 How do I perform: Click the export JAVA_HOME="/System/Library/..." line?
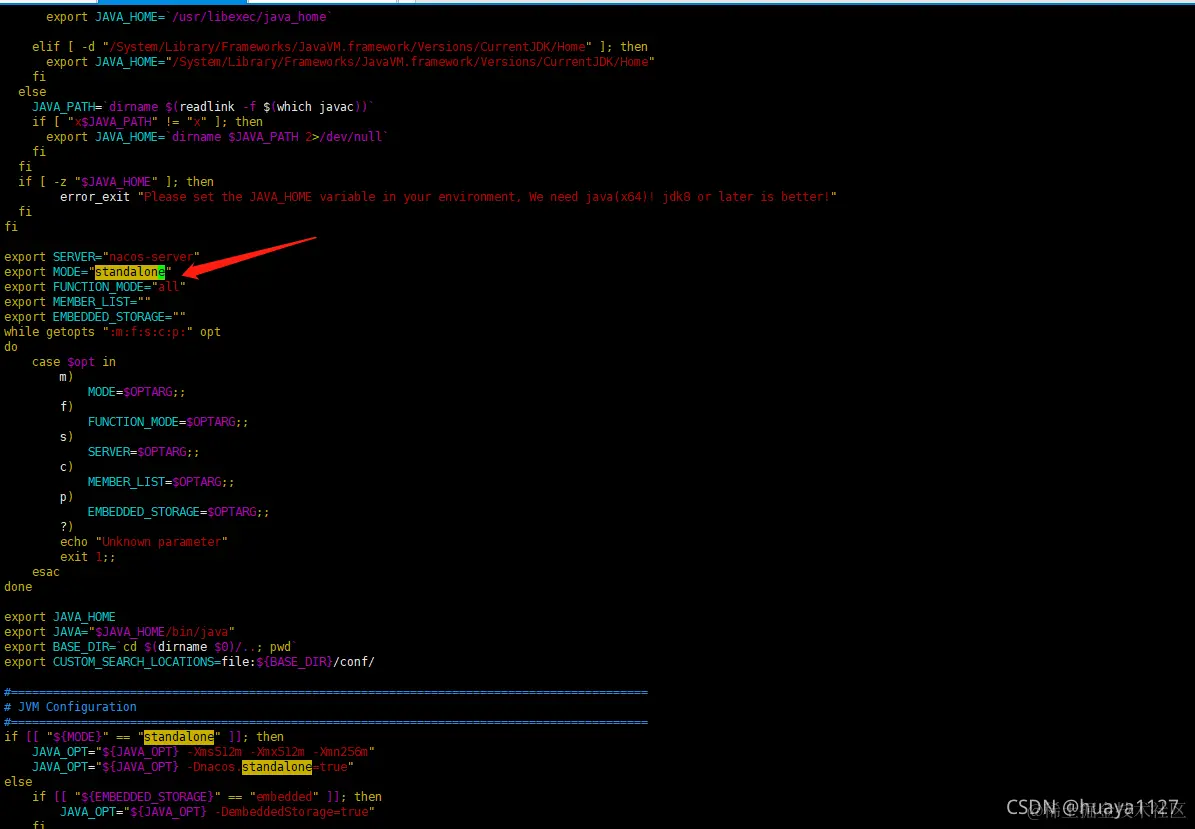tap(351, 62)
